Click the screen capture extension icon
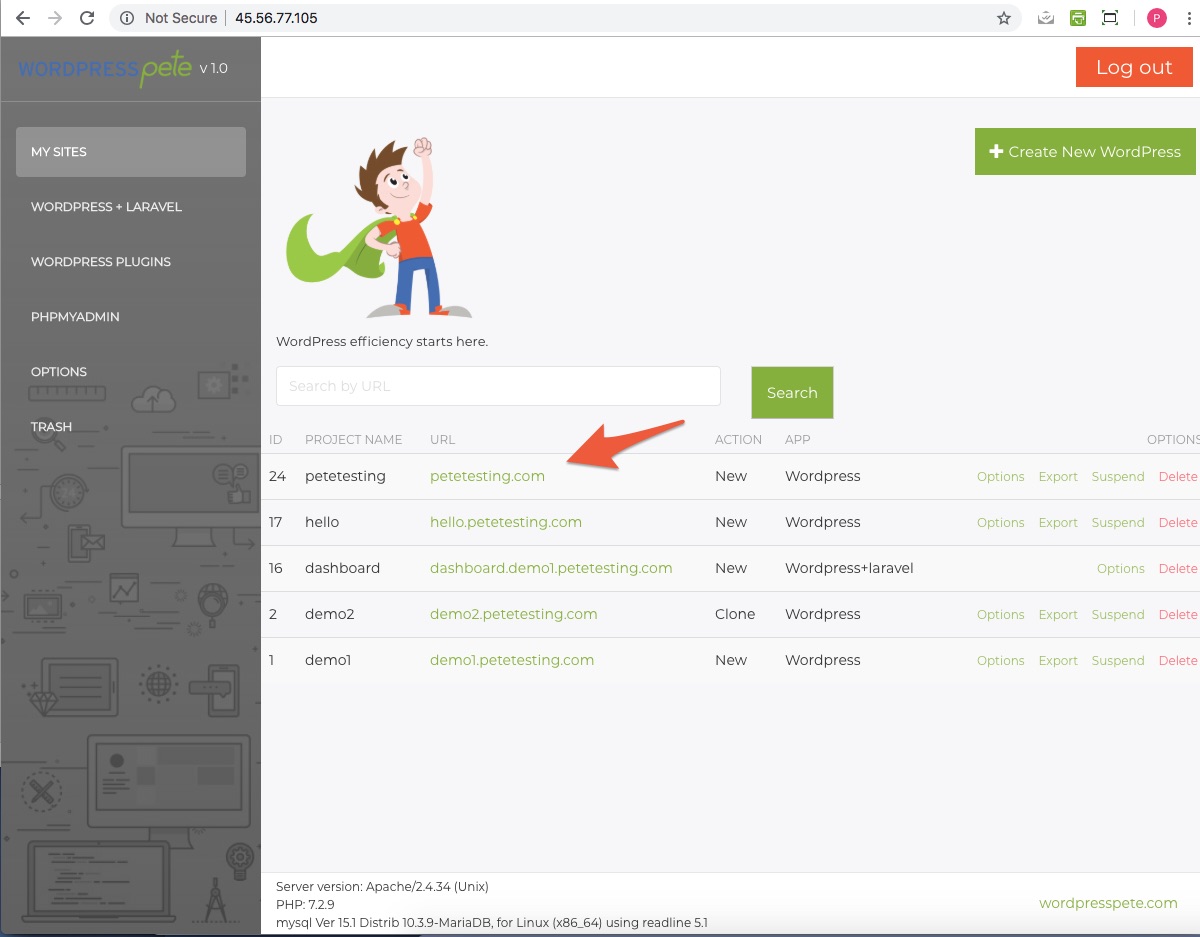The image size is (1200, 937). (1109, 18)
